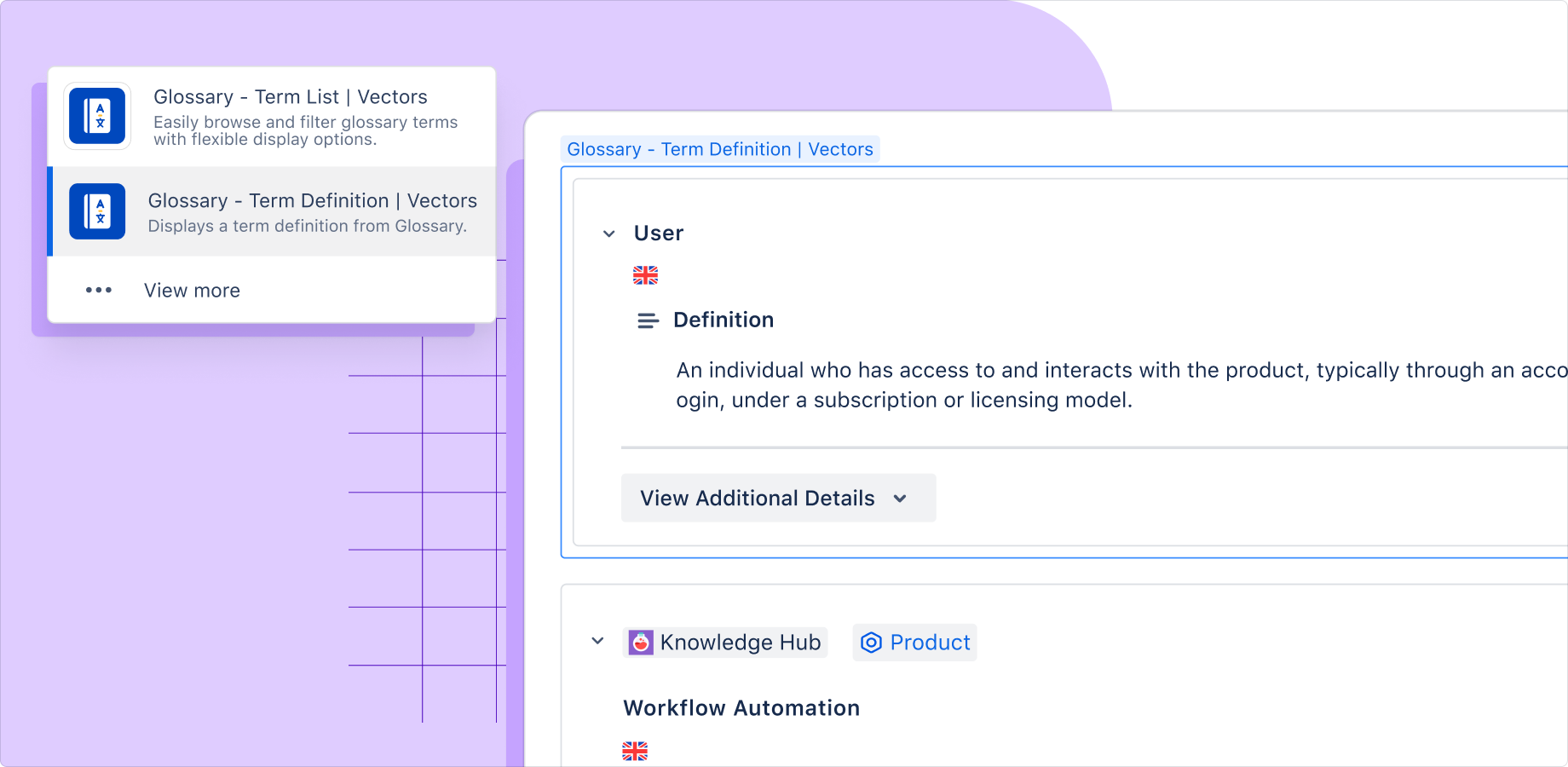The width and height of the screenshot is (1568, 767).
Task: Click the Glossary Term List macro icon
Action: (x=98, y=116)
